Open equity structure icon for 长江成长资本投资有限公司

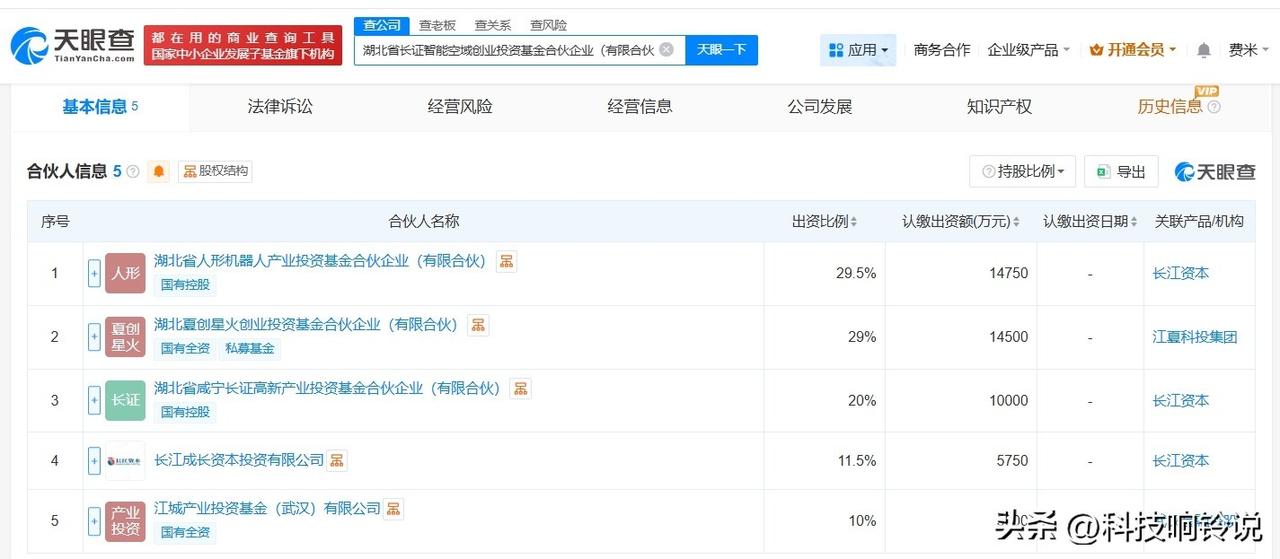(337, 460)
